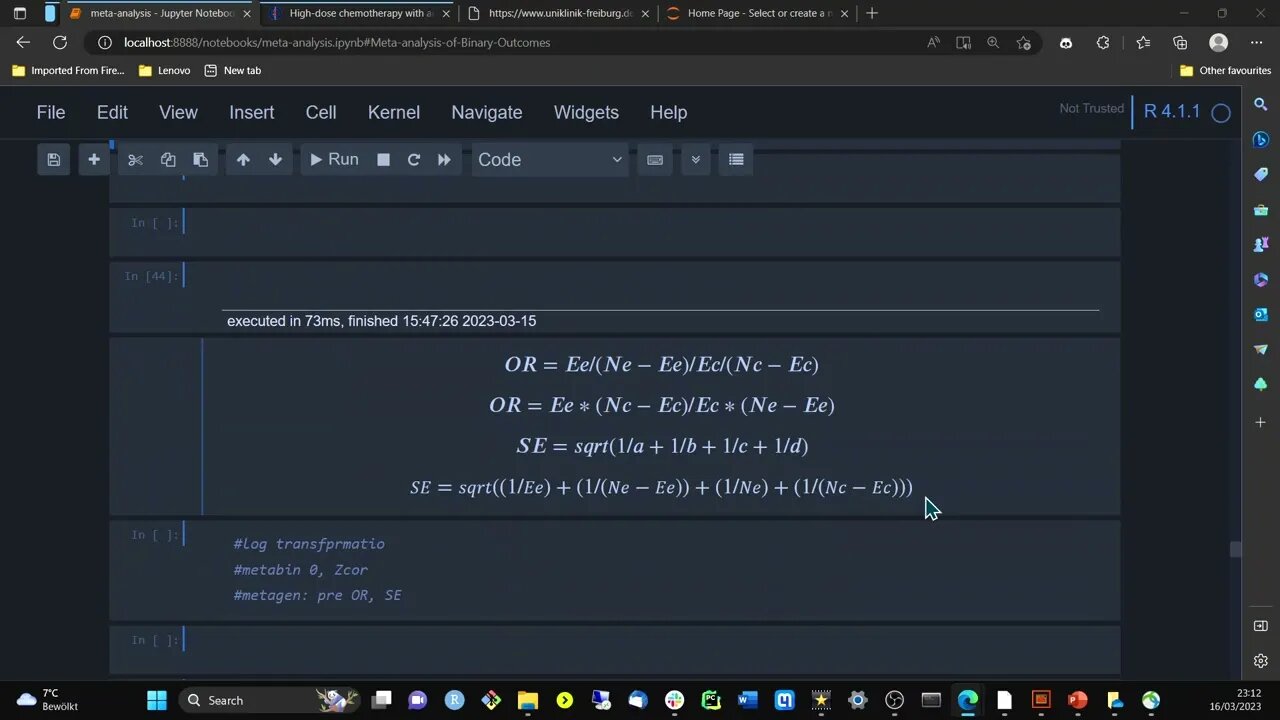Open the cell type dropdown showing Code
This screenshot has height=720, width=1280.
pos(550,160)
